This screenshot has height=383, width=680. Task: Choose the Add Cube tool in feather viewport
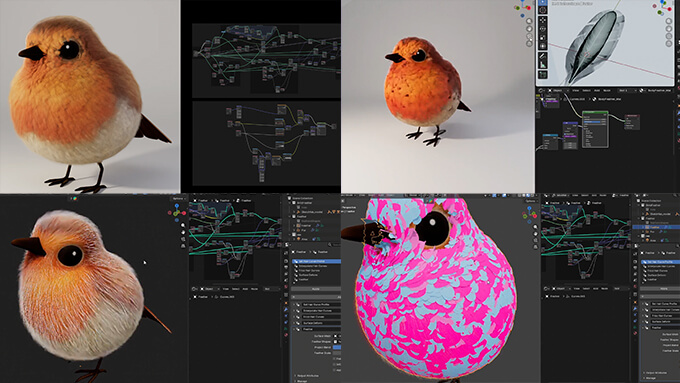tap(543, 75)
